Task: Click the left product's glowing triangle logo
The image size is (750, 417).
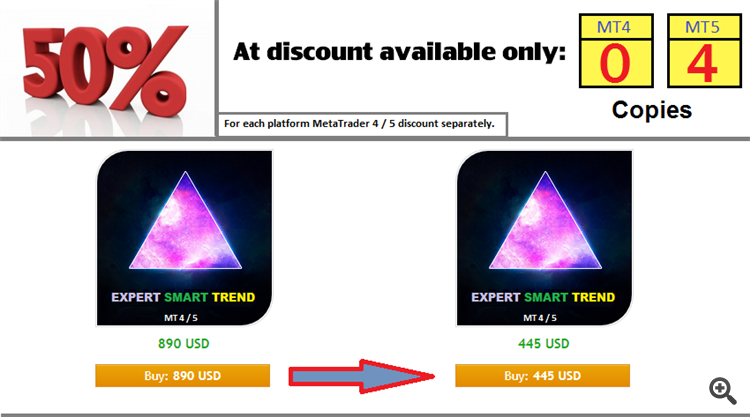Action: [x=186, y=220]
